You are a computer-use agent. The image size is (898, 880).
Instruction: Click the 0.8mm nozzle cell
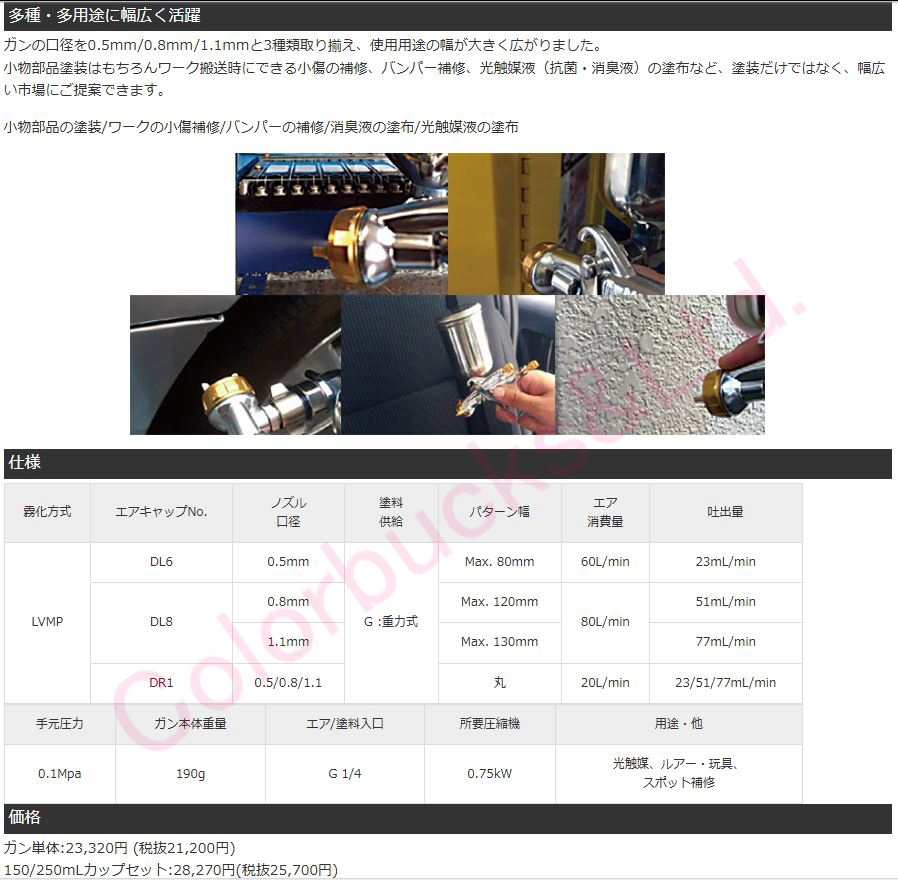pos(288,602)
